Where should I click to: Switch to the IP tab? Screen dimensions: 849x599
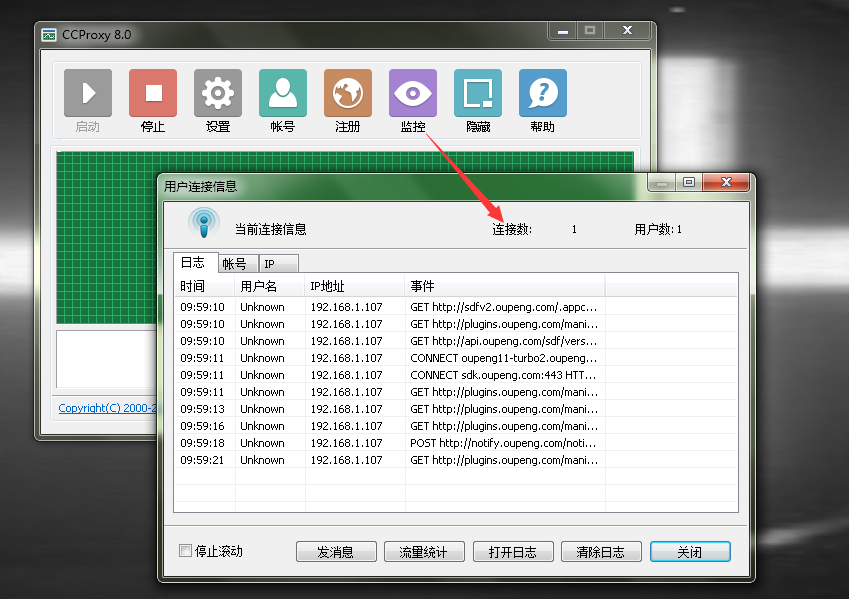tap(271, 263)
